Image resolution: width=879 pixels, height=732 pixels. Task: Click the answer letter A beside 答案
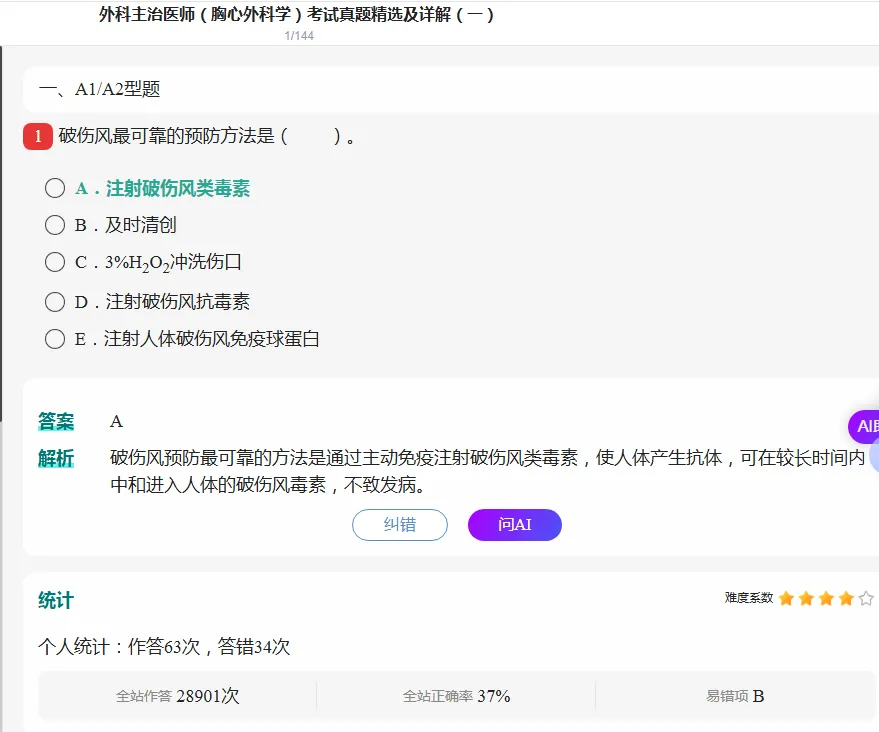coord(116,421)
